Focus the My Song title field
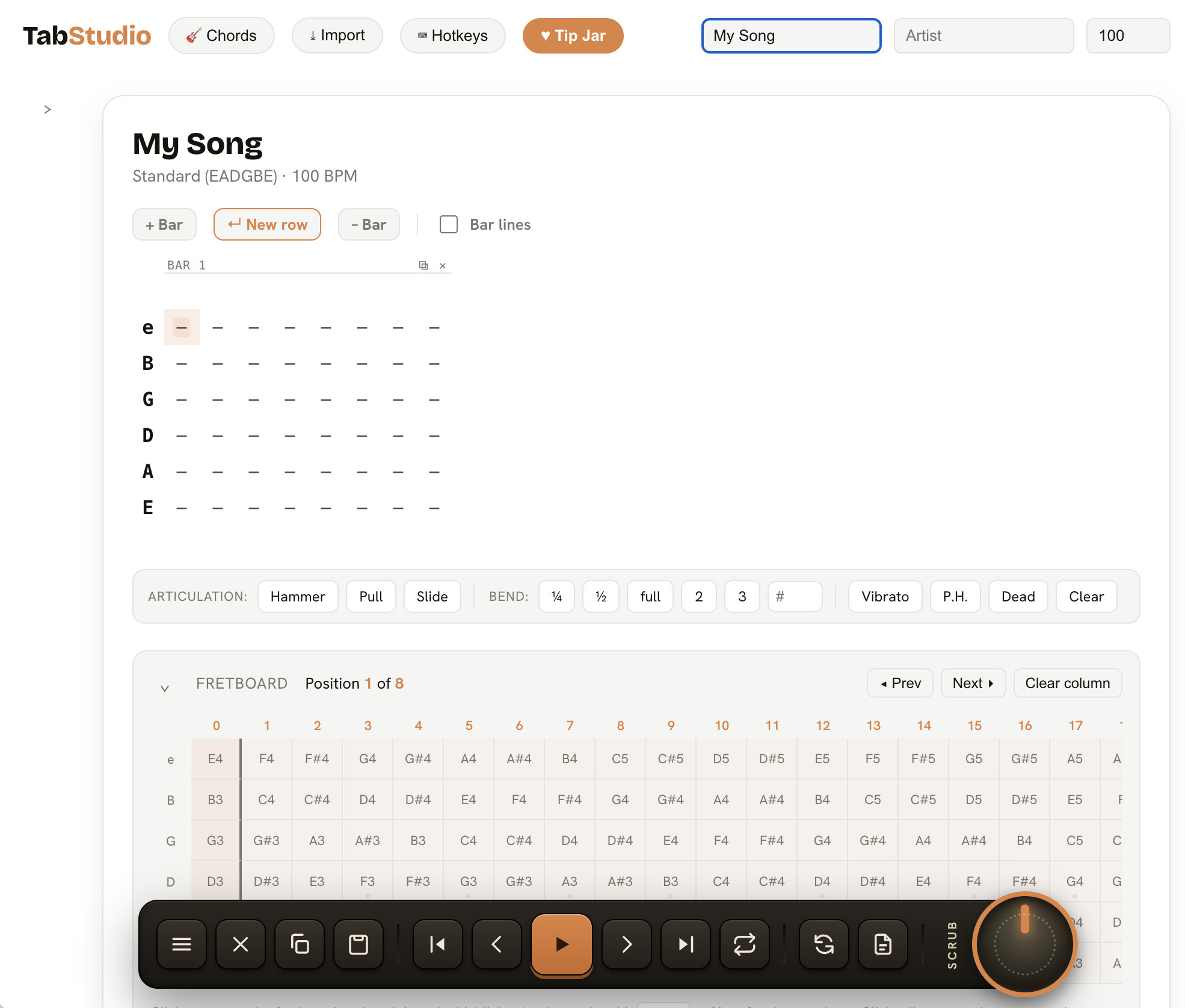 [x=792, y=35]
